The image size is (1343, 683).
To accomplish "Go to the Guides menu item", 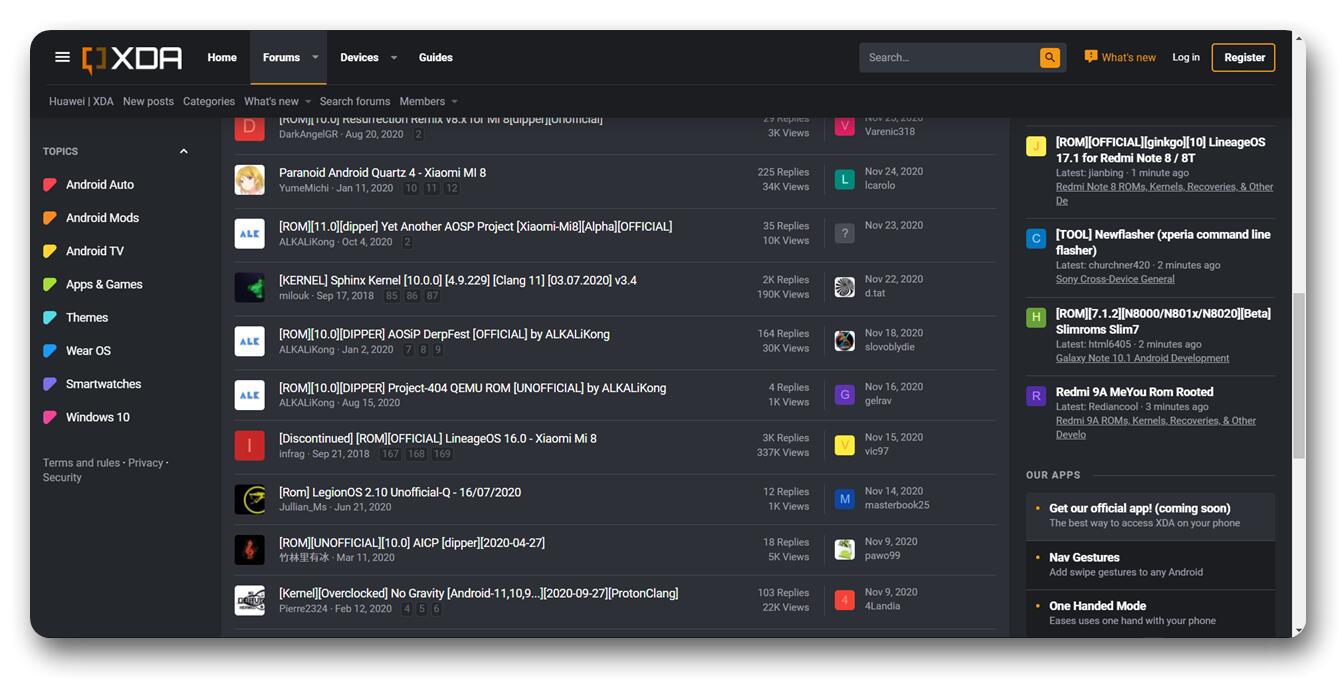I will coord(435,58).
